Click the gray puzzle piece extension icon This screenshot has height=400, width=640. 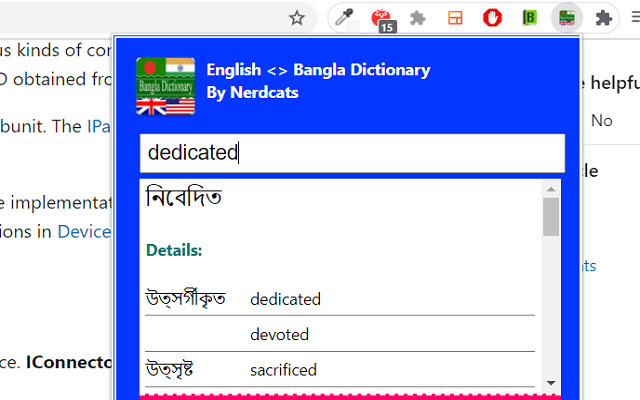click(x=418, y=17)
